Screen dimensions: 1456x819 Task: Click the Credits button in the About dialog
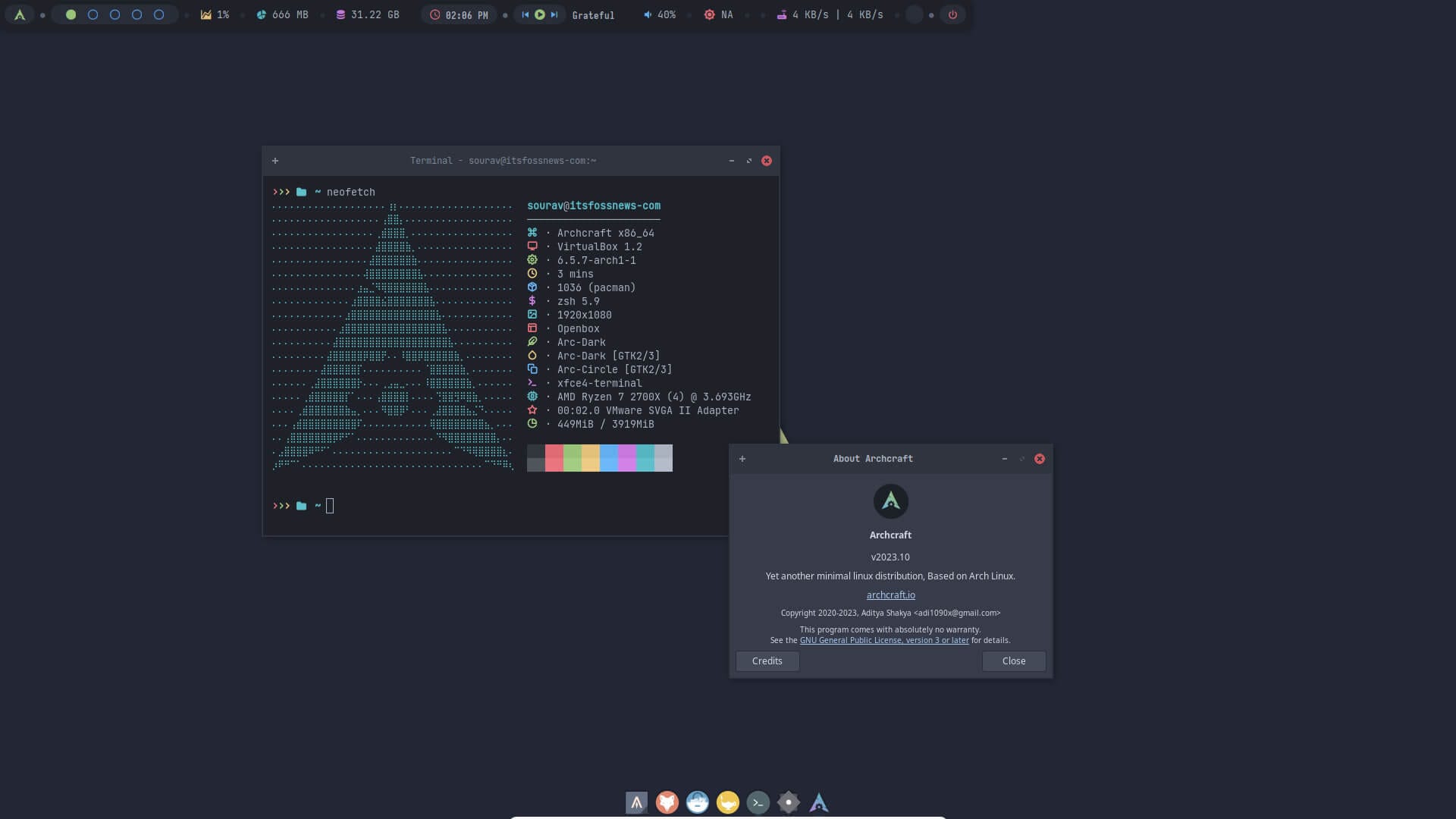click(767, 661)
